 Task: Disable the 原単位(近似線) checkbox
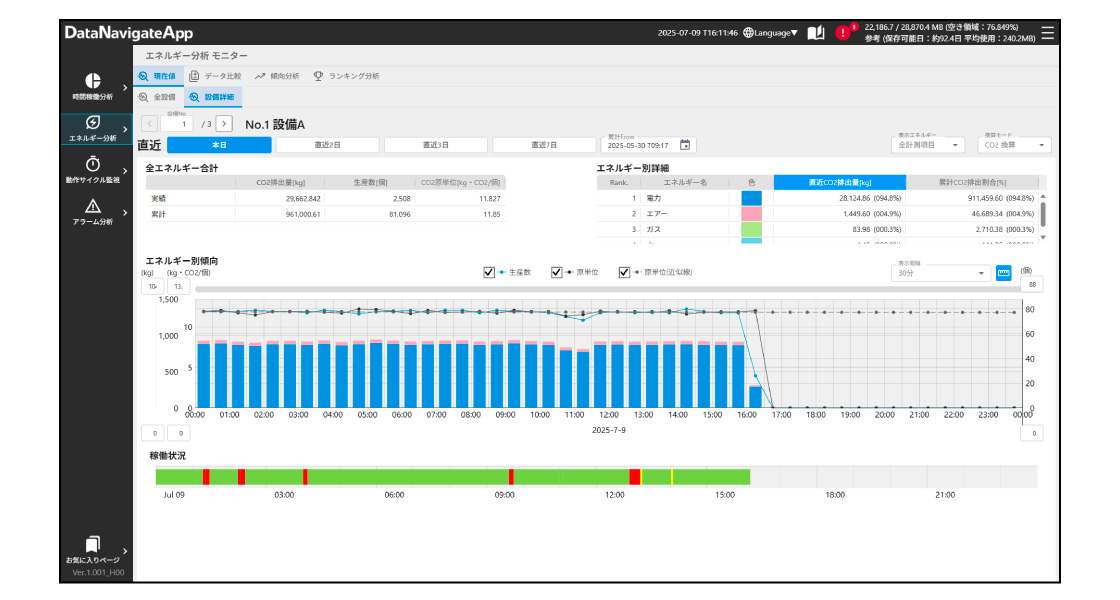point(624,272)
